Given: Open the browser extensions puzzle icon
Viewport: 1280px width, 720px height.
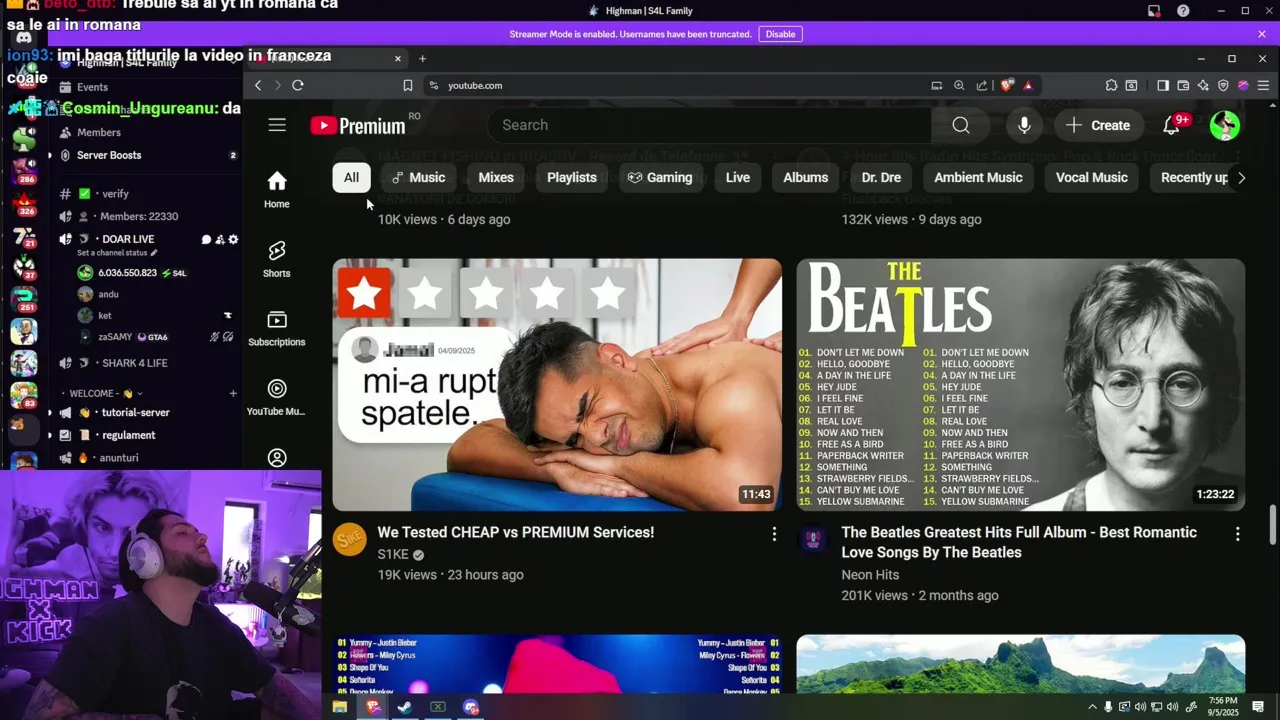Looking at the screenshot, I should (x=1111, y=86).
